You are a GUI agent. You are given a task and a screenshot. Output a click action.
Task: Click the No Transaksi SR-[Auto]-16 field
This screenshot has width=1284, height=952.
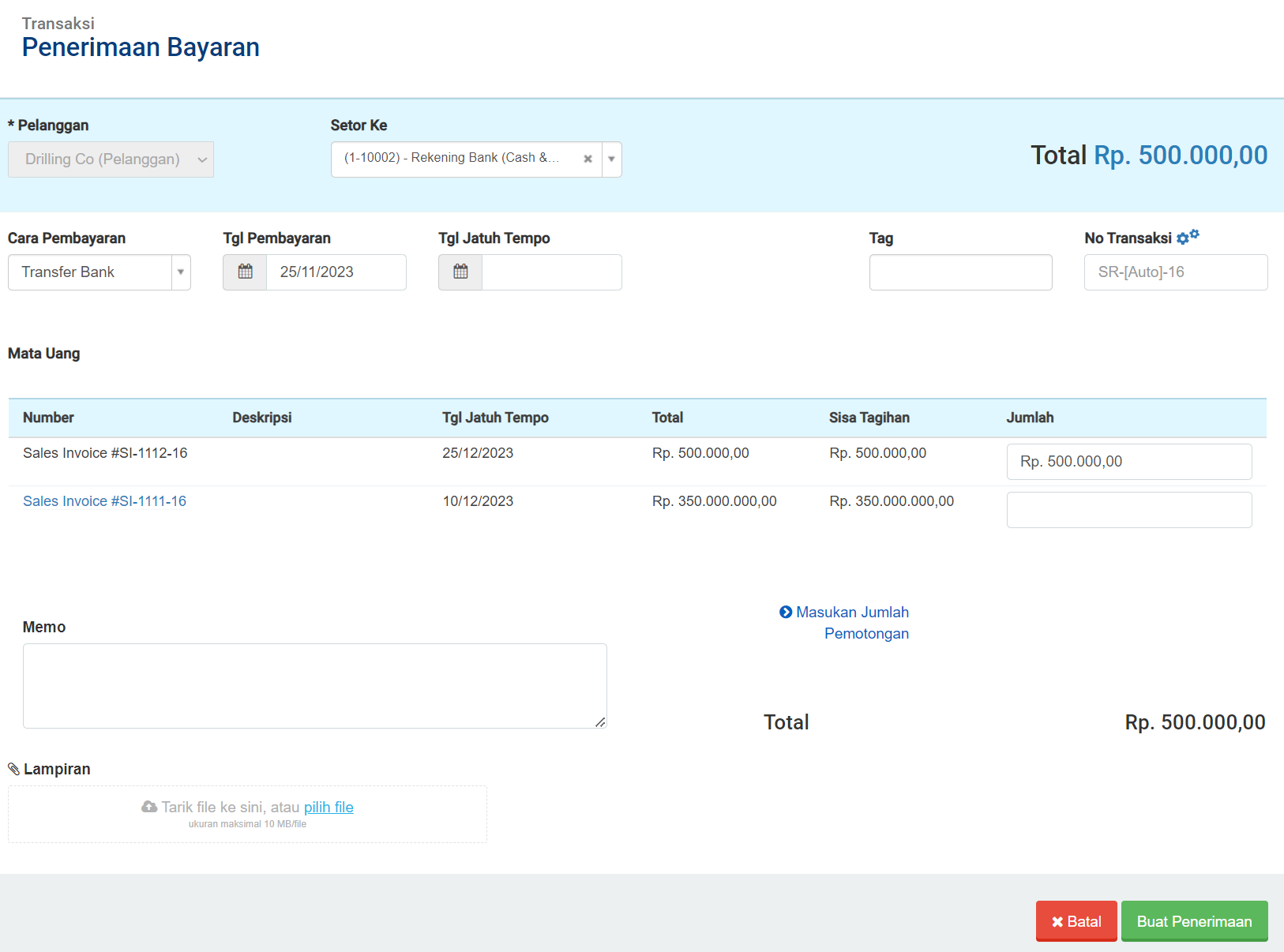pos(1175,272)
